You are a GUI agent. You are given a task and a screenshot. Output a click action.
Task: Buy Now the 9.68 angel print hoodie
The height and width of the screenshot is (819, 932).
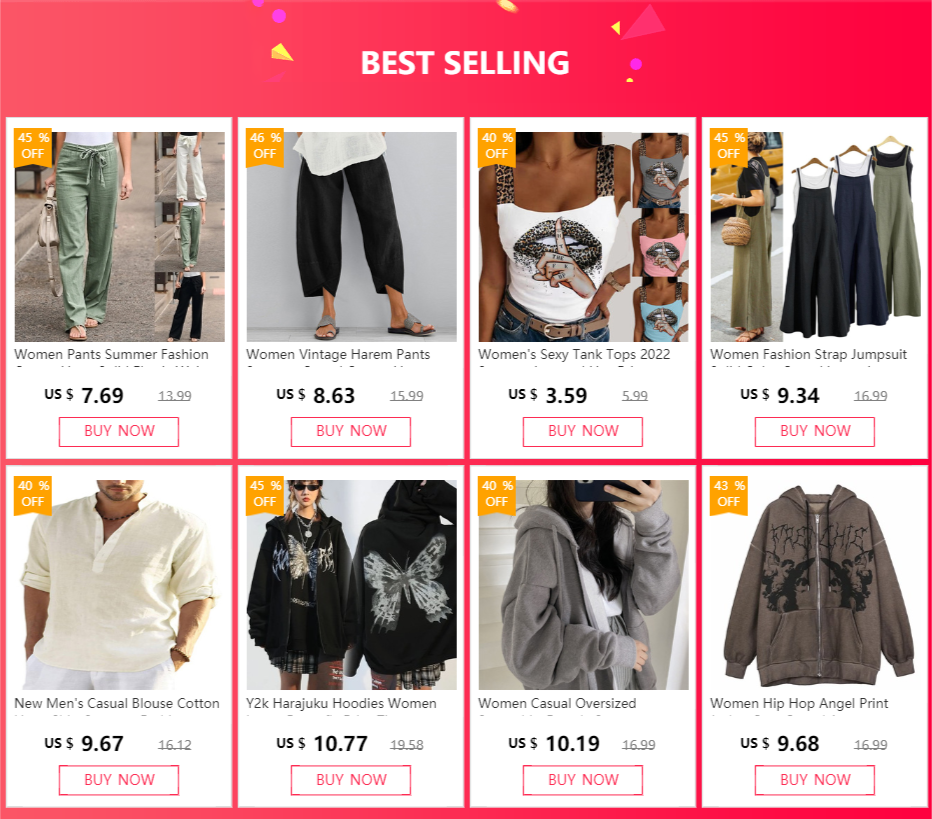[815, 780]
